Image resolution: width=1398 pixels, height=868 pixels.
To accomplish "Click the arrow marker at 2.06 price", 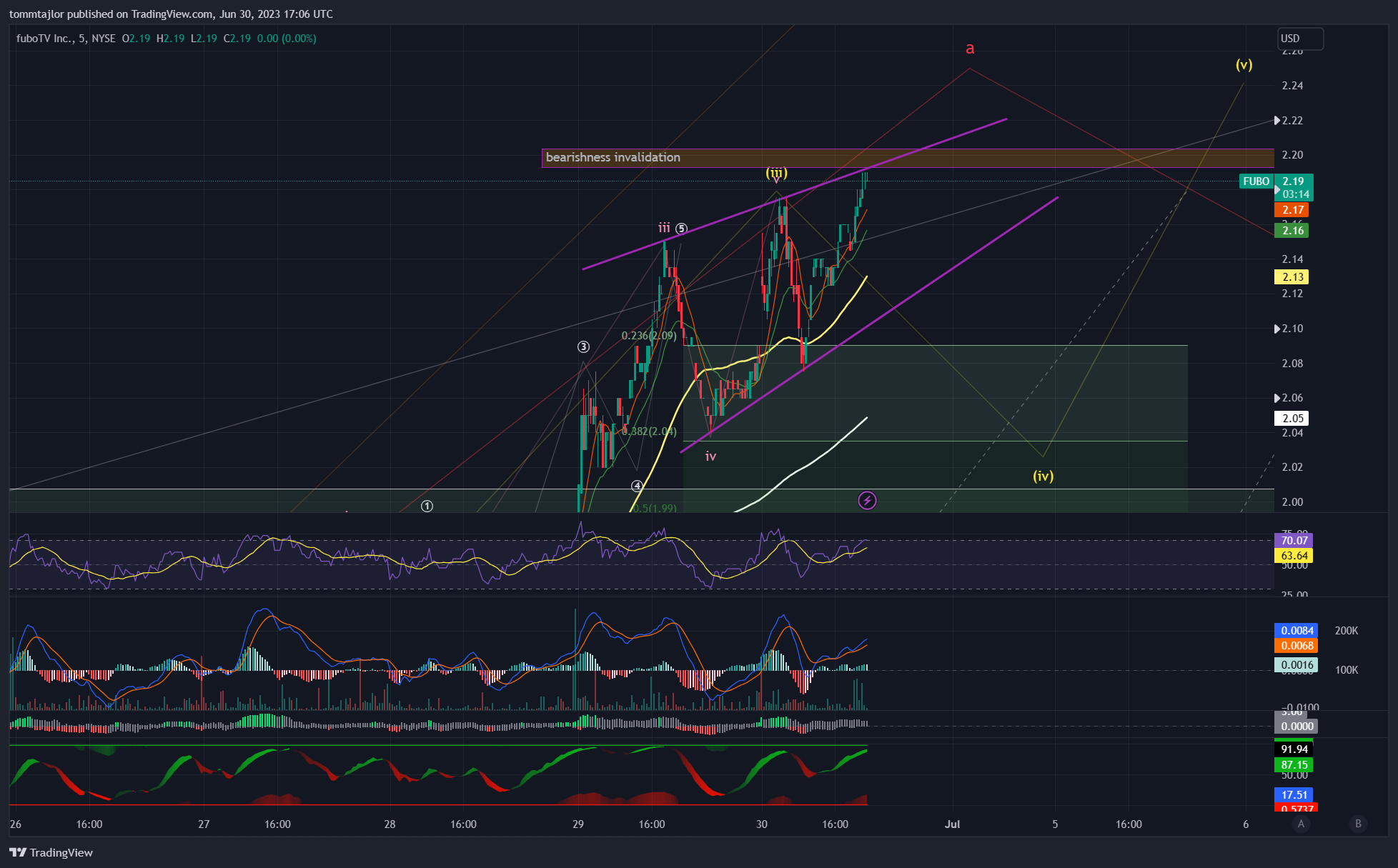I will [1277, 398].
